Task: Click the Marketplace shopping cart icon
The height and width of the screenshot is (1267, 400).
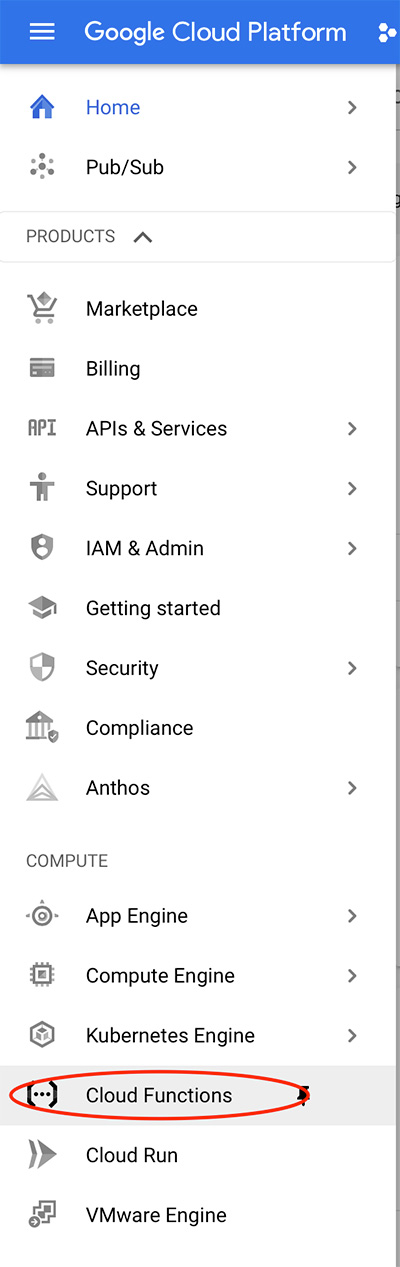Action: (42, 308)
